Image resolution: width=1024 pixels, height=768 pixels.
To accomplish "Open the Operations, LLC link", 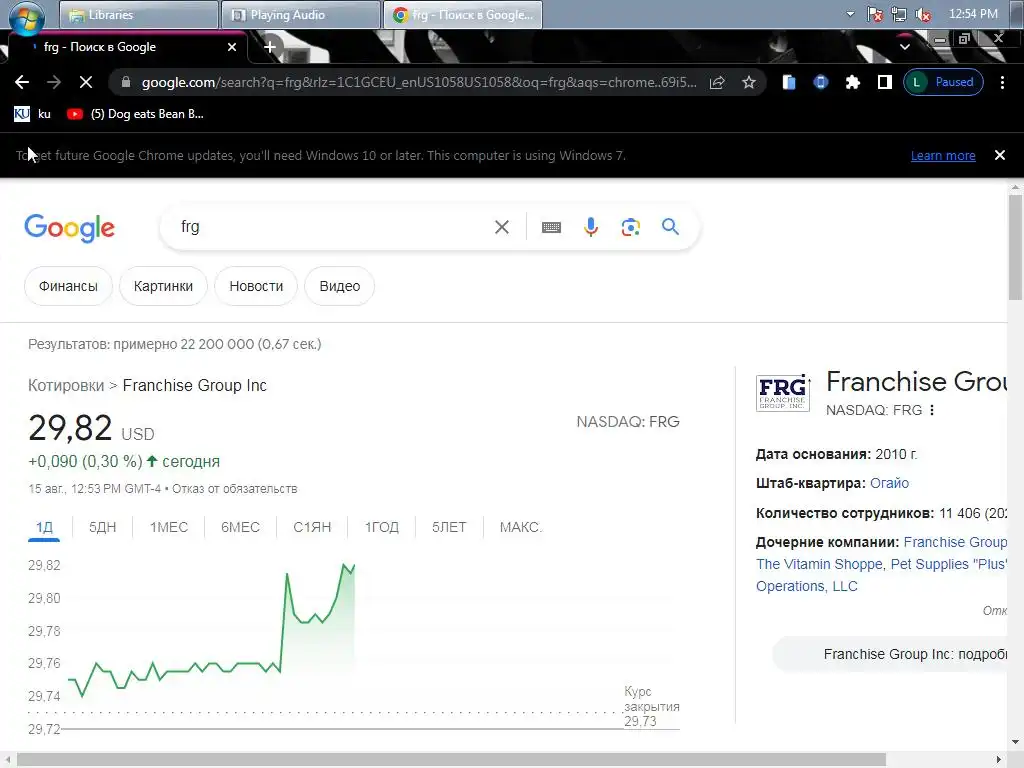I will pos(807,586).
